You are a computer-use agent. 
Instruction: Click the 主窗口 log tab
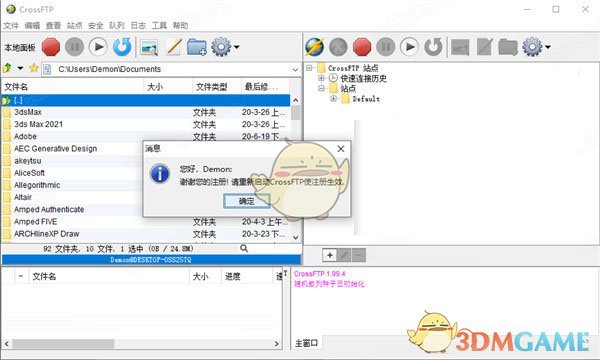(x=307, y=343)
